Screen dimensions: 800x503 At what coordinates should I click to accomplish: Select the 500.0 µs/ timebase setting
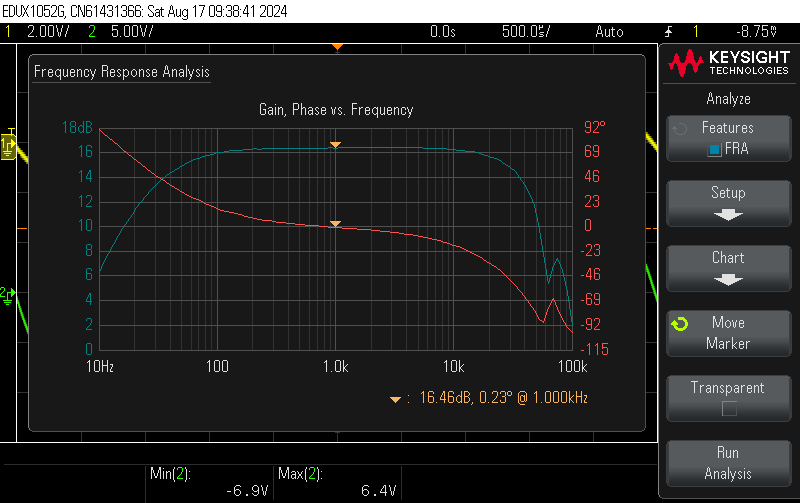click(x=526, y=32)
